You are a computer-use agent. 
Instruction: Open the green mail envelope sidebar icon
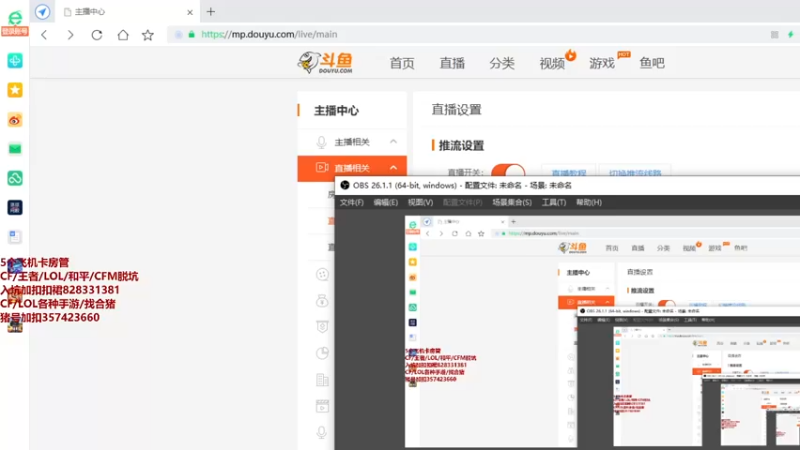pyautogui.click(x=15, y=149)
